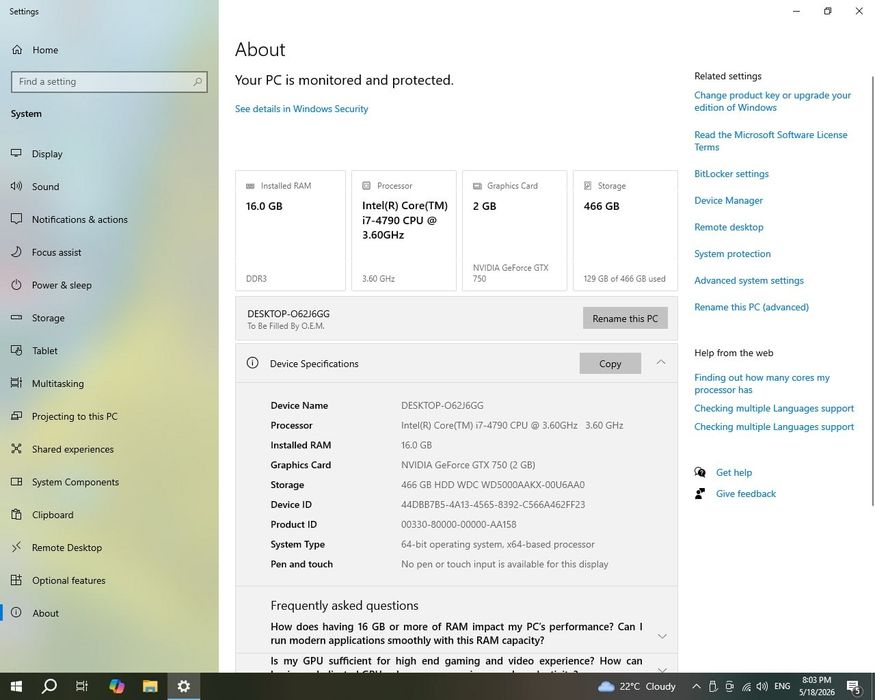
Task: Open Advanced system settings link
Action: [749, 281]
